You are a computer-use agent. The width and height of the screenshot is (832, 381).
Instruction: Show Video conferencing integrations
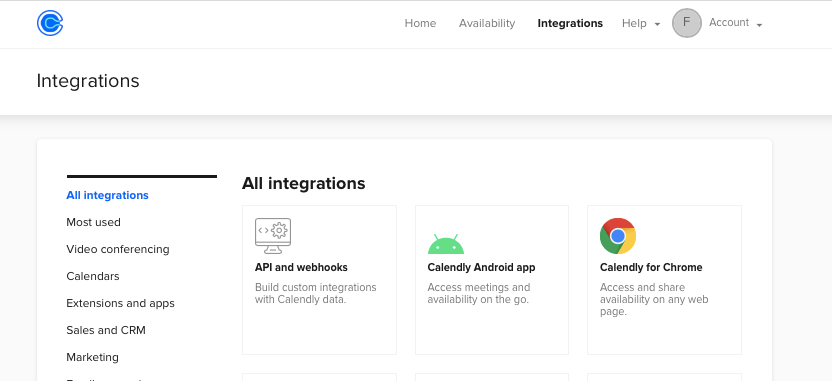[x=118, y=249]
